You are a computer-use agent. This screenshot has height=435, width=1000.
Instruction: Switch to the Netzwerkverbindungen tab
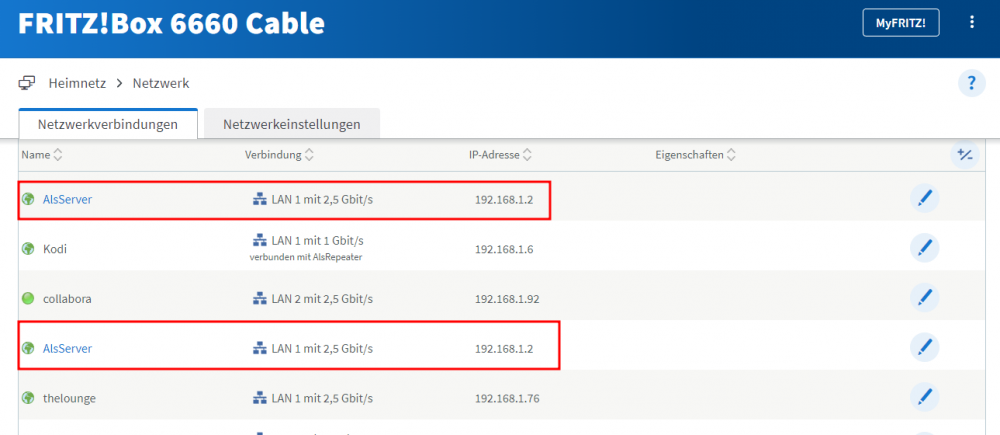108,124
